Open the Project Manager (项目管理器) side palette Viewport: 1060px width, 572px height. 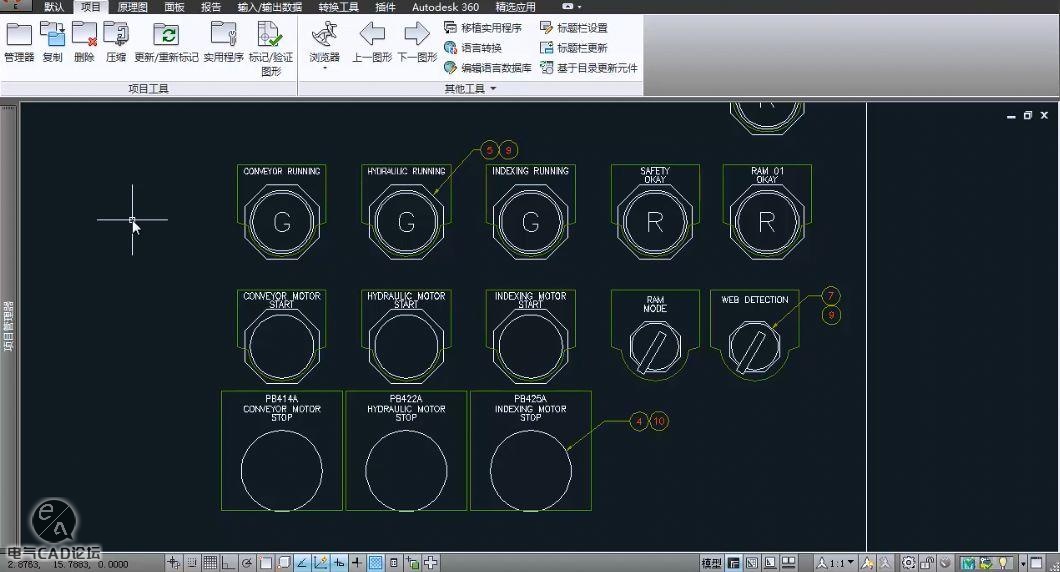click(8, 326)
